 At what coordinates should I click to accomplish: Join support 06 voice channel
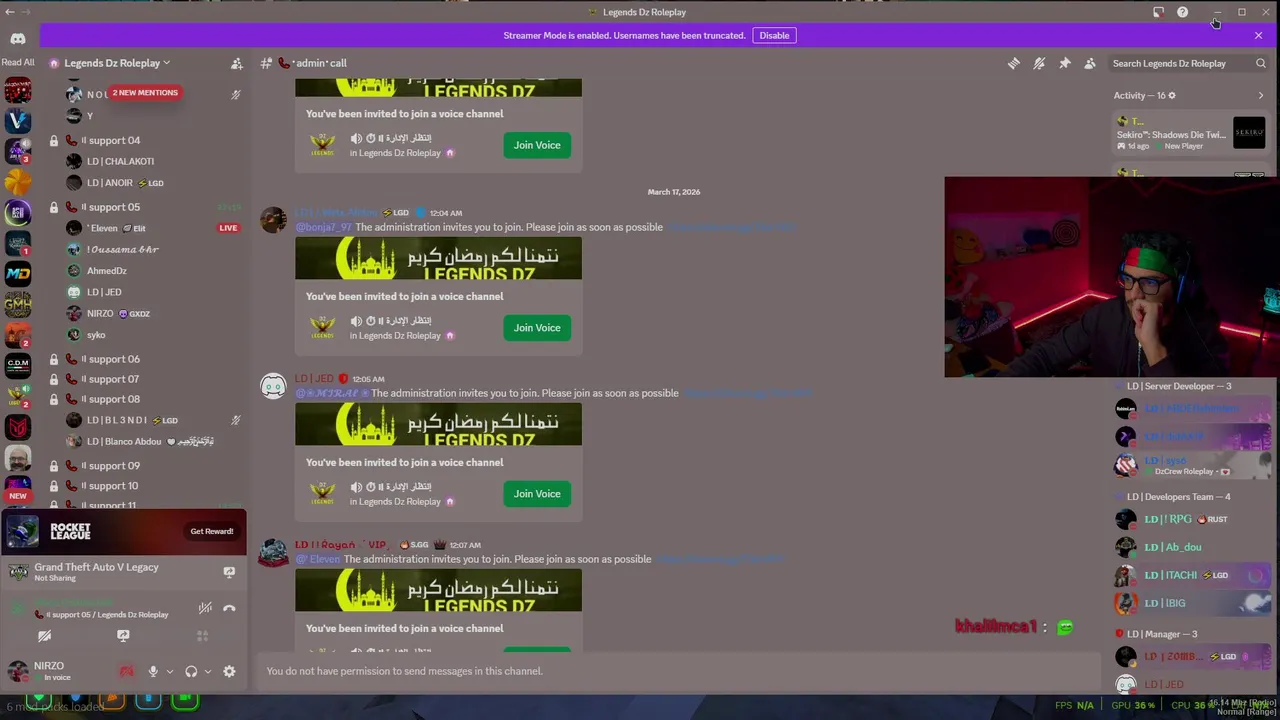pyautogui.click(x=145, y=359)
